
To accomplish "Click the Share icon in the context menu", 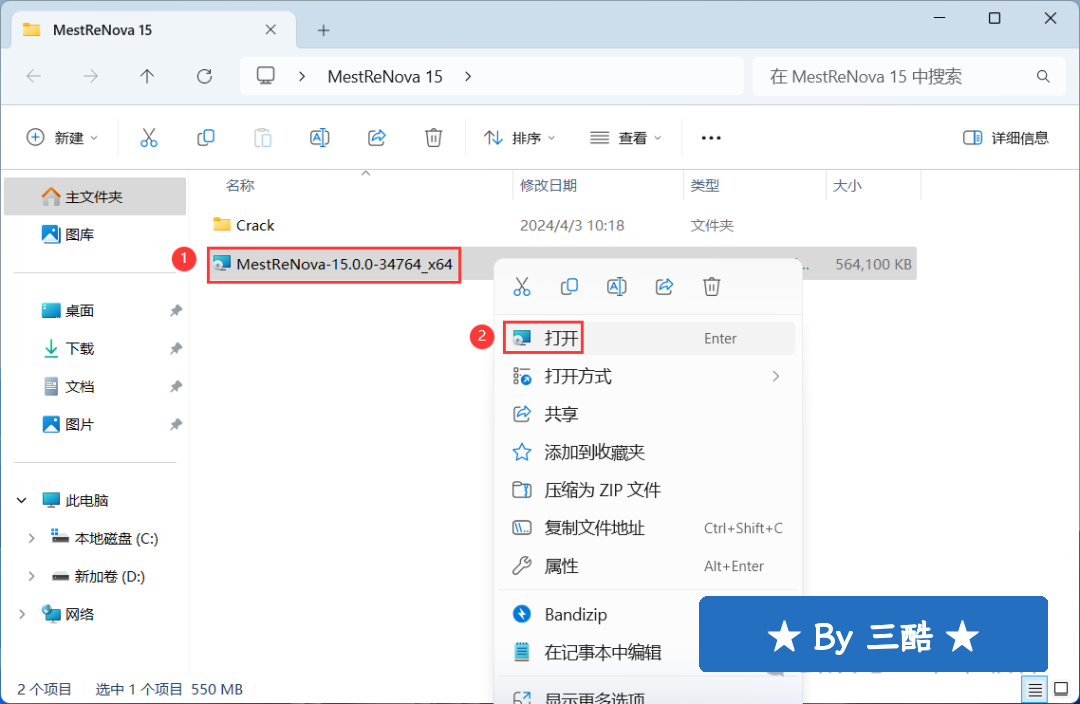I will pos(664,287).
